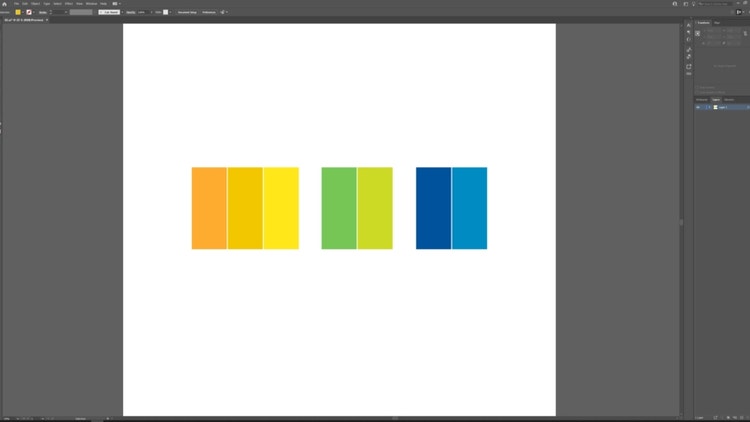Toggle Layer 1 visibility eye
Screen dimensions: 750x422
click(x=698, y=107)
